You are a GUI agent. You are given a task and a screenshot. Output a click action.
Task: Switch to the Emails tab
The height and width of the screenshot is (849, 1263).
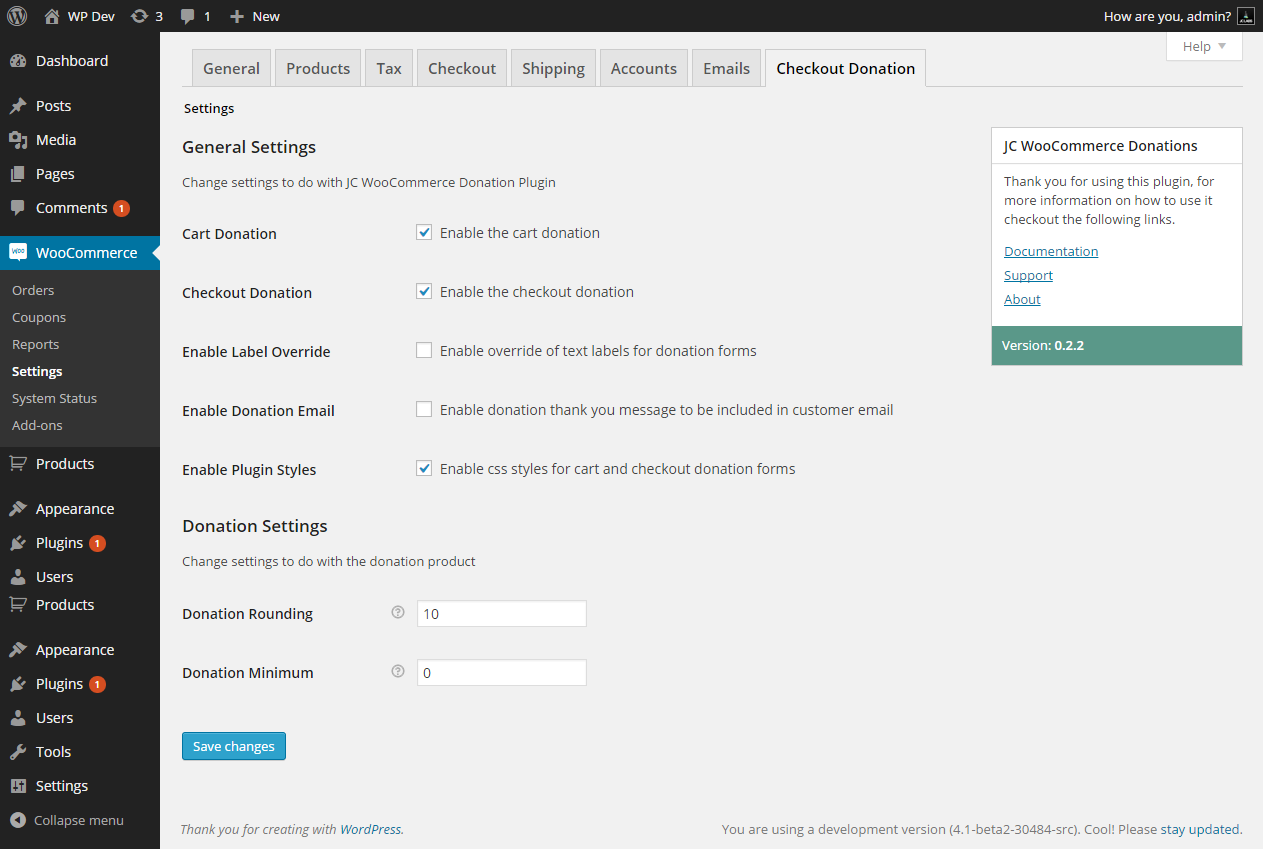click(x=726, y=68)
